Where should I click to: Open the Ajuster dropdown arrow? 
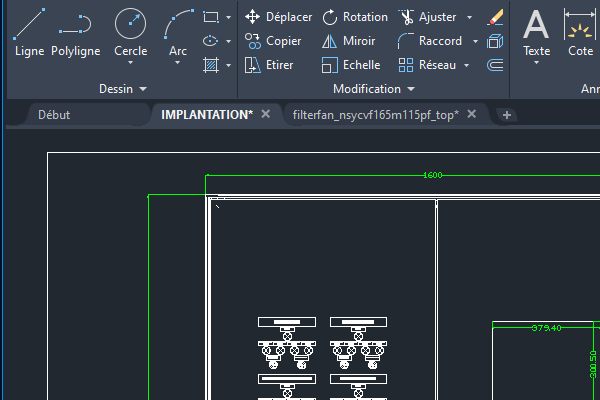[x=471, y=17]
